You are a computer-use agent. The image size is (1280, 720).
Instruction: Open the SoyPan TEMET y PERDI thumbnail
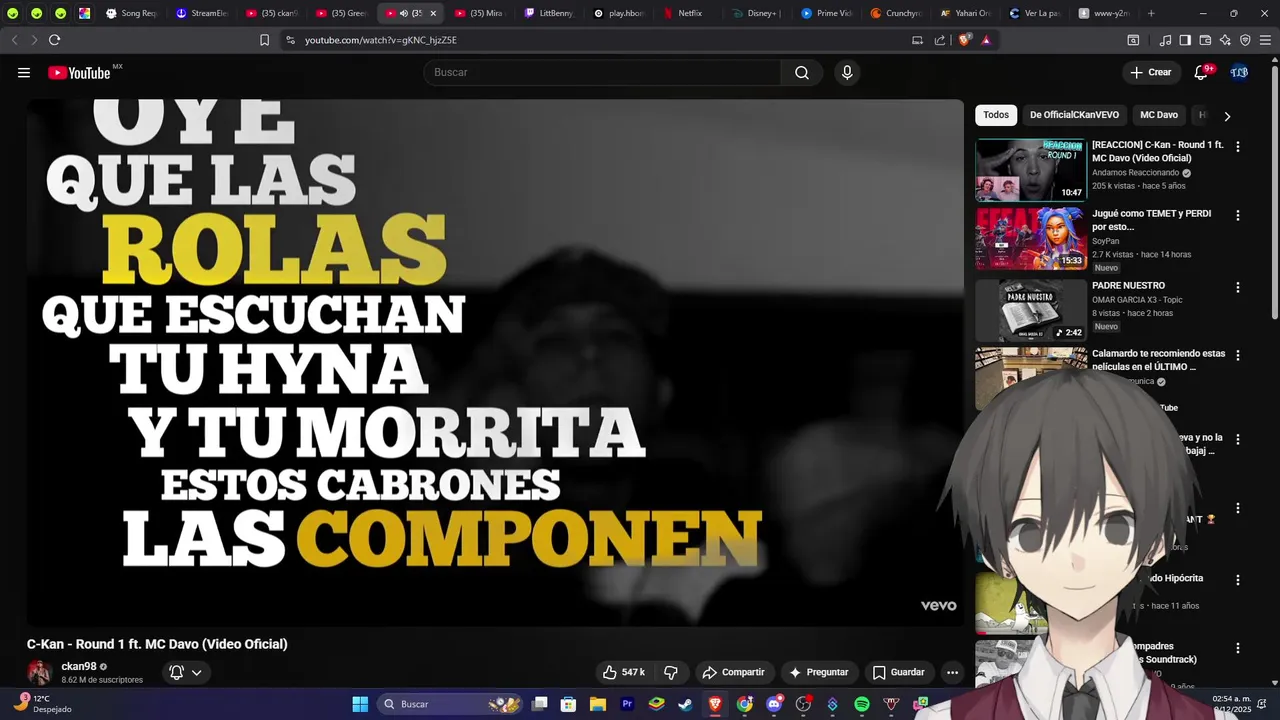coord(1031,239)
